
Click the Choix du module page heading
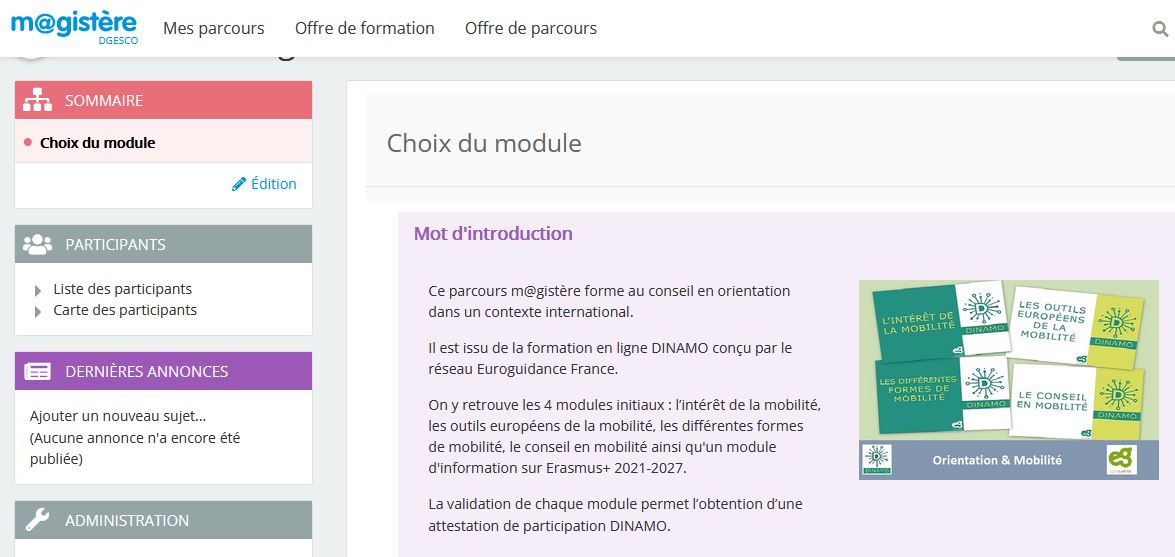coord(484,143)
